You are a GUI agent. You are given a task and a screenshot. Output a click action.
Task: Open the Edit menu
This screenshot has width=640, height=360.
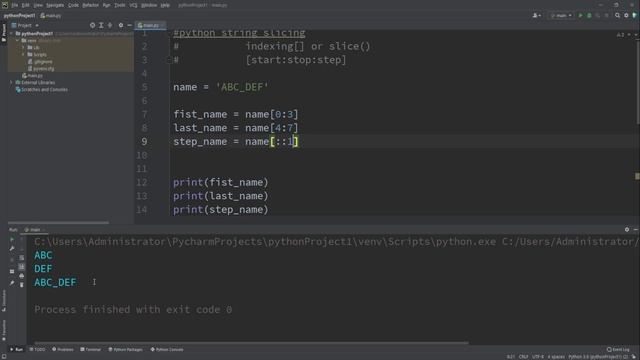tap(25, 5)
